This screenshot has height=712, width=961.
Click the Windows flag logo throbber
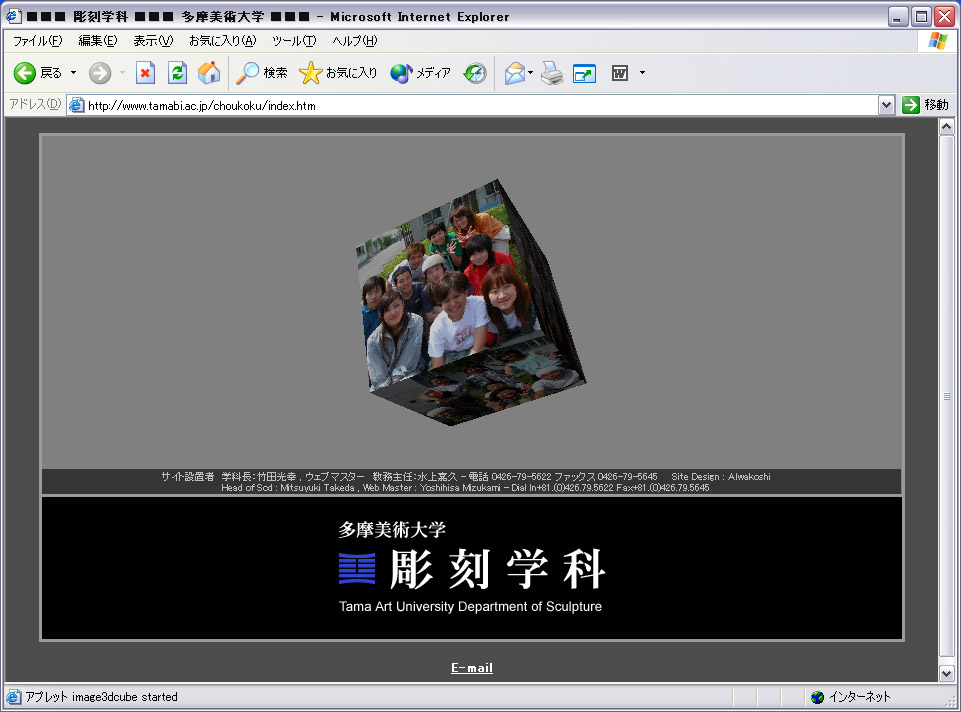(938, 41)
